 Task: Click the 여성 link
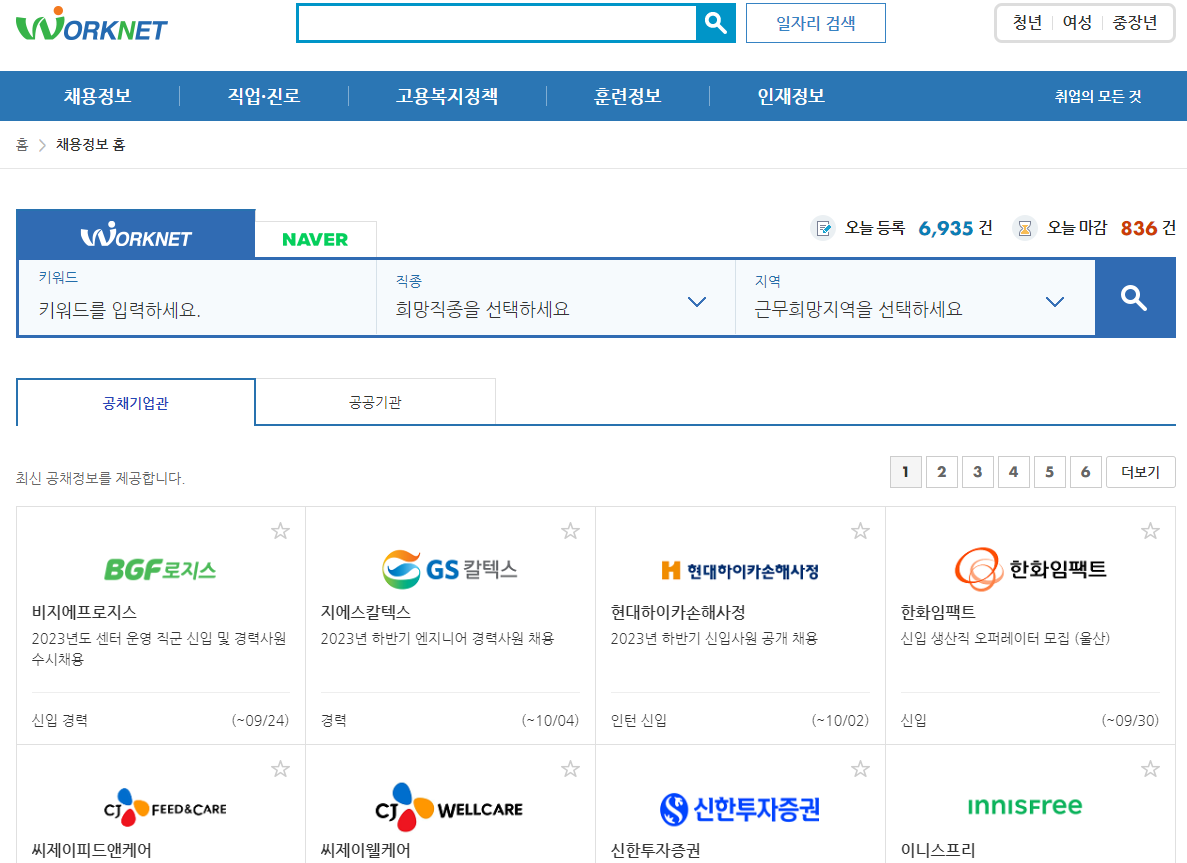[x=1077, y=23]
